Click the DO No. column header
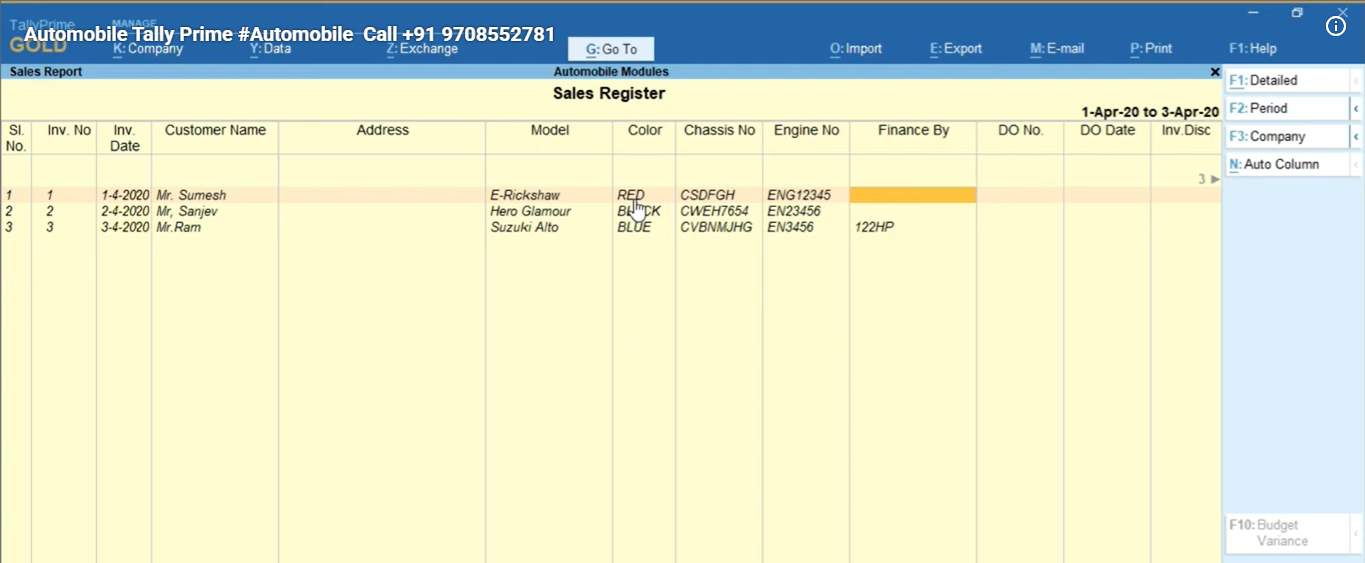1365x563 pixels. (1020, 130)
